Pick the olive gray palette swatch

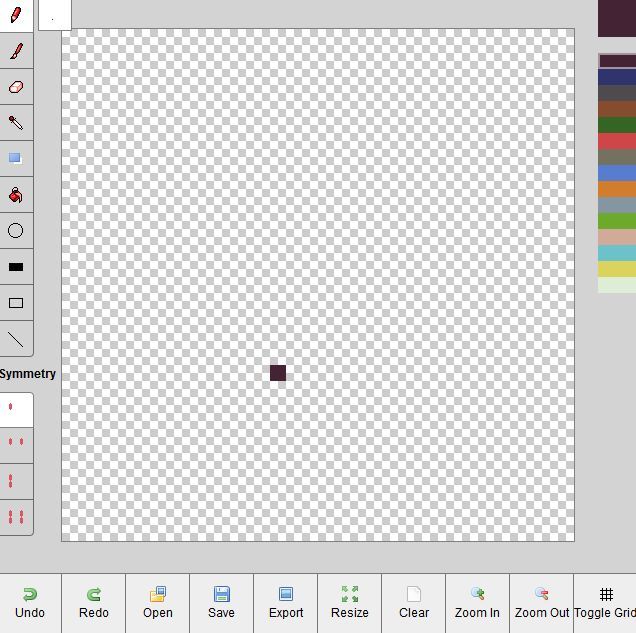(x=617, y=157)
